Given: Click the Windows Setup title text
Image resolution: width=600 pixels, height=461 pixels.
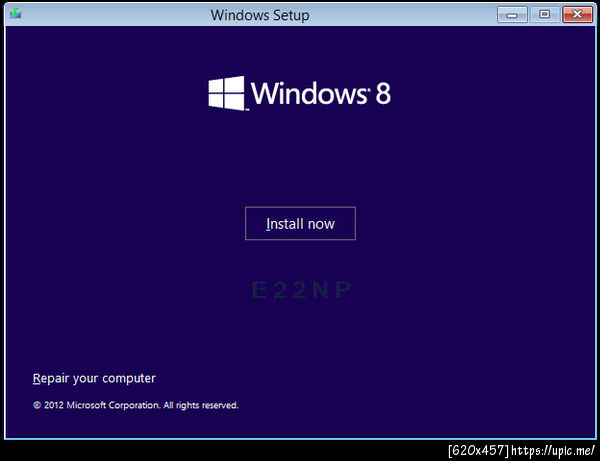Looking at the screenshot, I should click(260, 15).
